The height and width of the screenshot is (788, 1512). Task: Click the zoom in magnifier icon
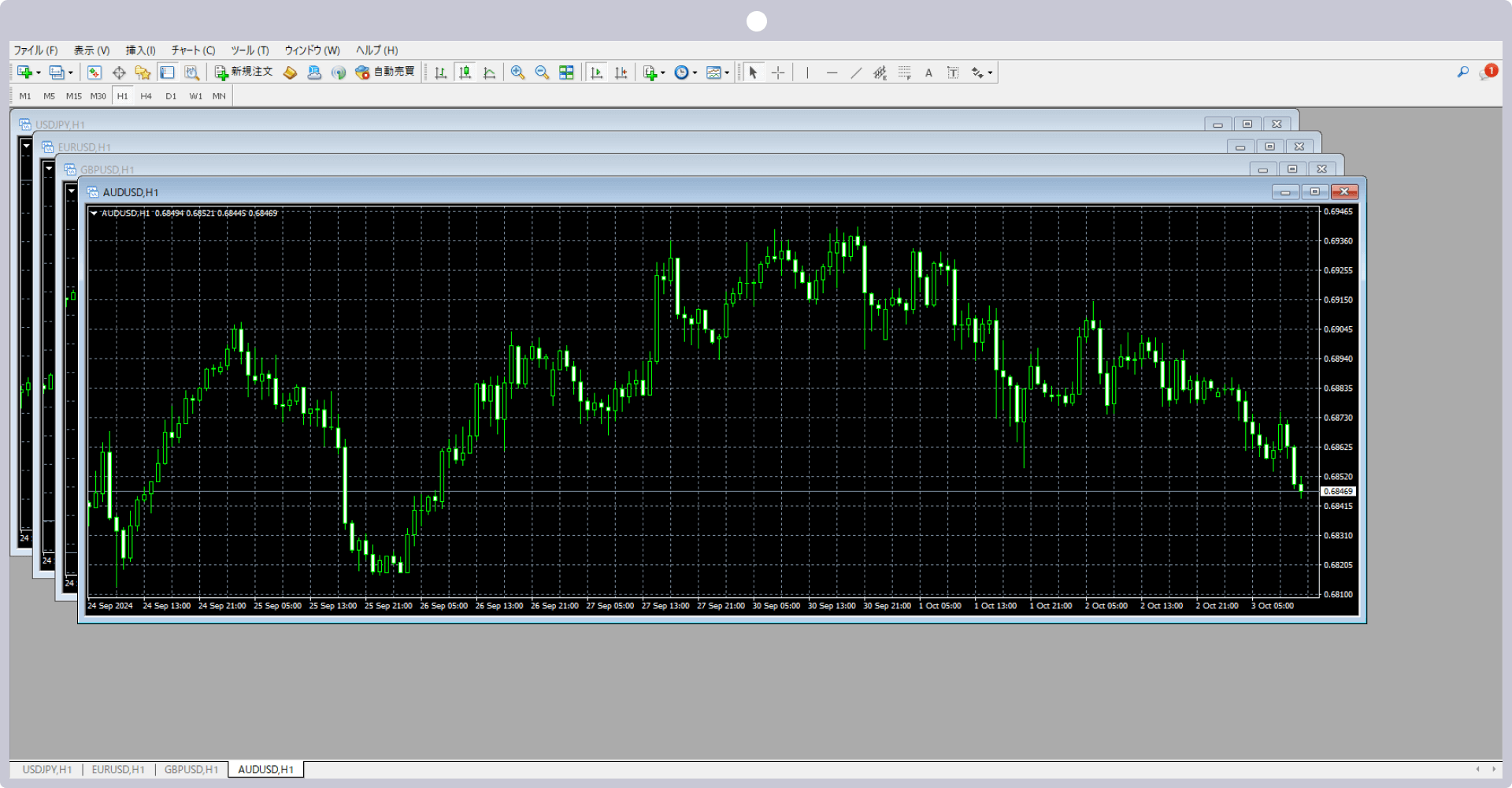(517, 72)
